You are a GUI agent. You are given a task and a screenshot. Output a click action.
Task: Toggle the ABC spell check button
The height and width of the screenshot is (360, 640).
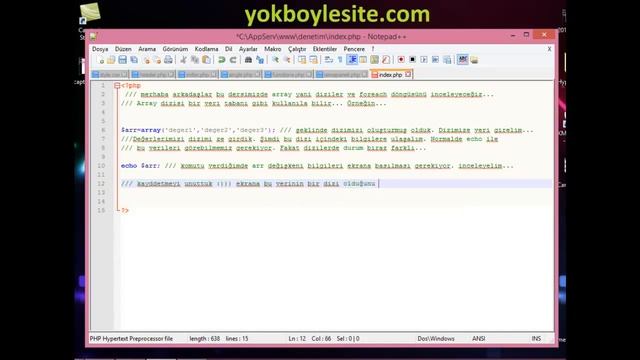pyautogui.click(x=462, y=60)
